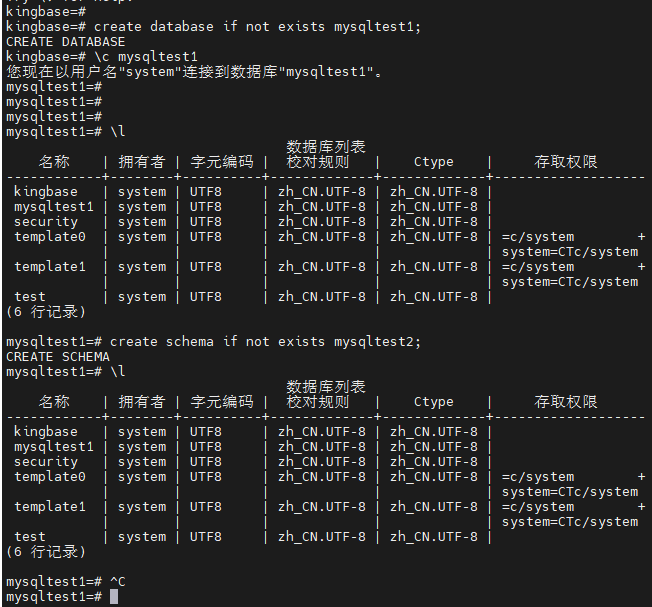Click the first "(6 行记录)" row count
This screenshot has width=652, height=607.
pyautogui.click(x=46, y=312)
